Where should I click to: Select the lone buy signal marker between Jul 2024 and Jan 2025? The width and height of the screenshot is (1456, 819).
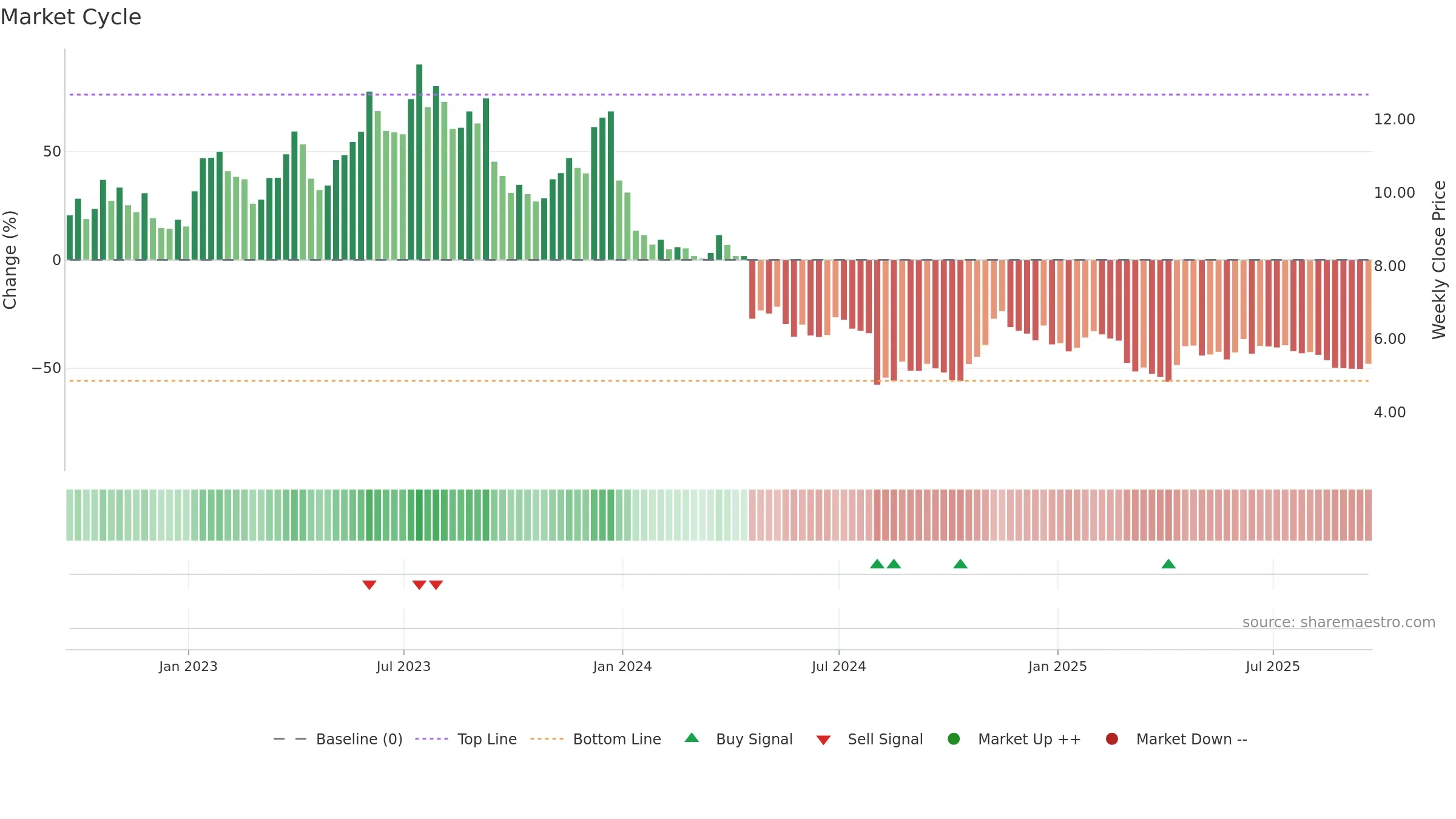tap(960, 564)
